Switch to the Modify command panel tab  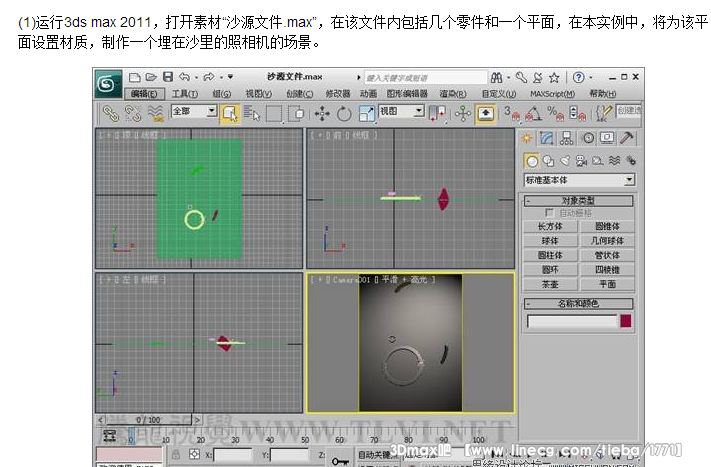(547, 138)
